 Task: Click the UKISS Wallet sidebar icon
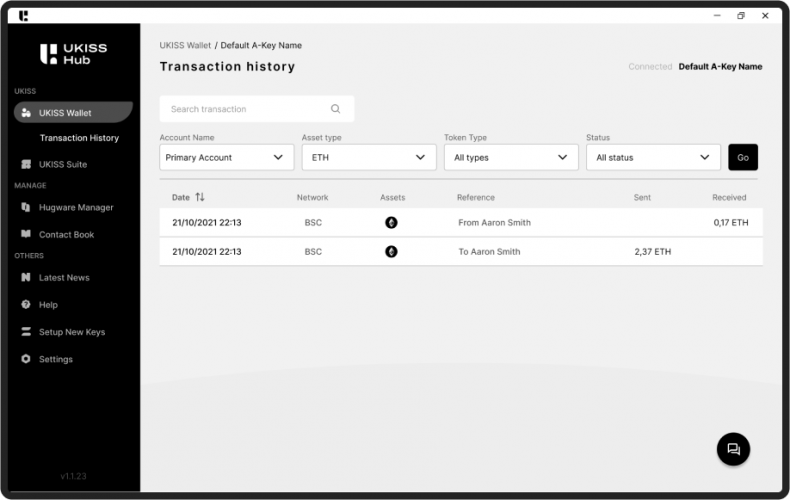[26, 113]
